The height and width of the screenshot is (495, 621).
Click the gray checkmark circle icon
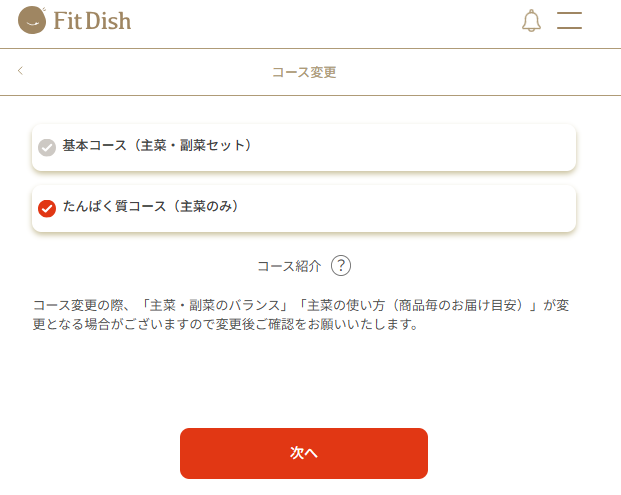(46, 147)
